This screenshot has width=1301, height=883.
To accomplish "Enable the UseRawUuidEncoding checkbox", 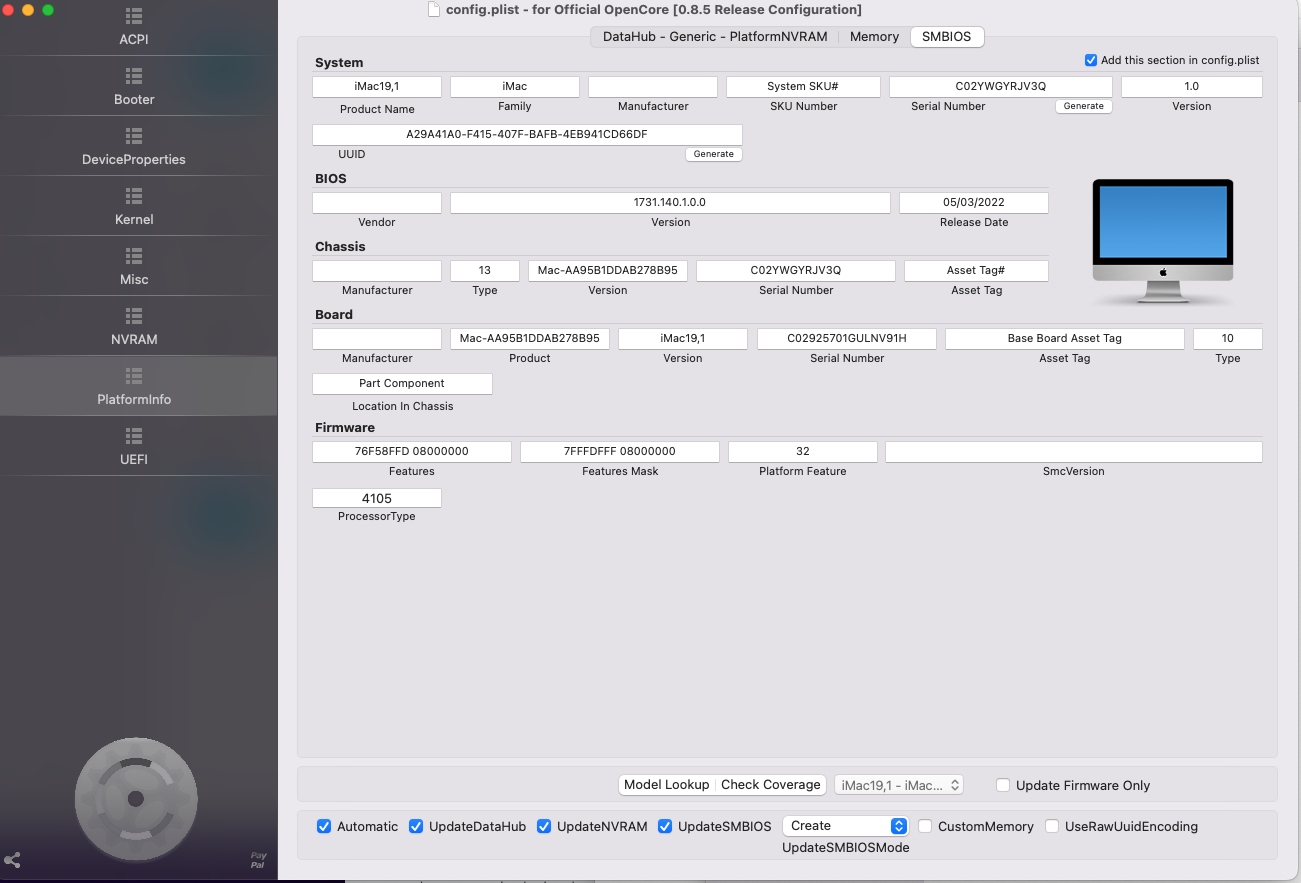I will pos(1052,826).
